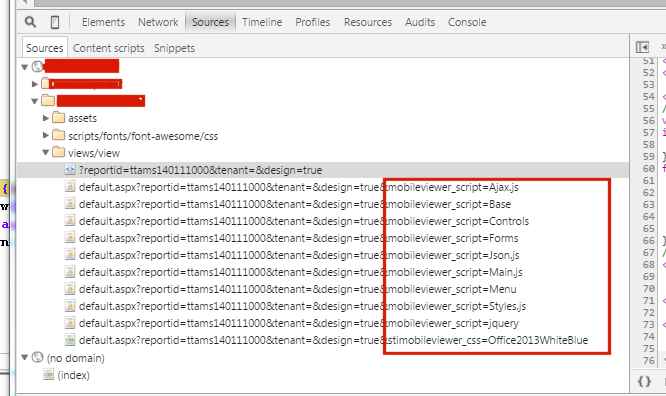666x396 pixels.
Task: Open the Timeline panel
Action: click(x=262, y=22)
